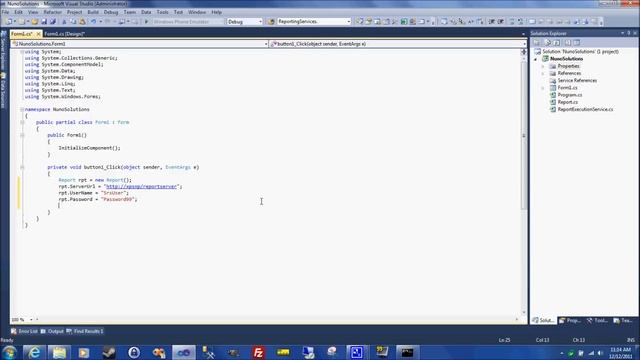Select the Properties folder in Solution Explorer
This screenshot has height=360, width=640.
point(569,66)
